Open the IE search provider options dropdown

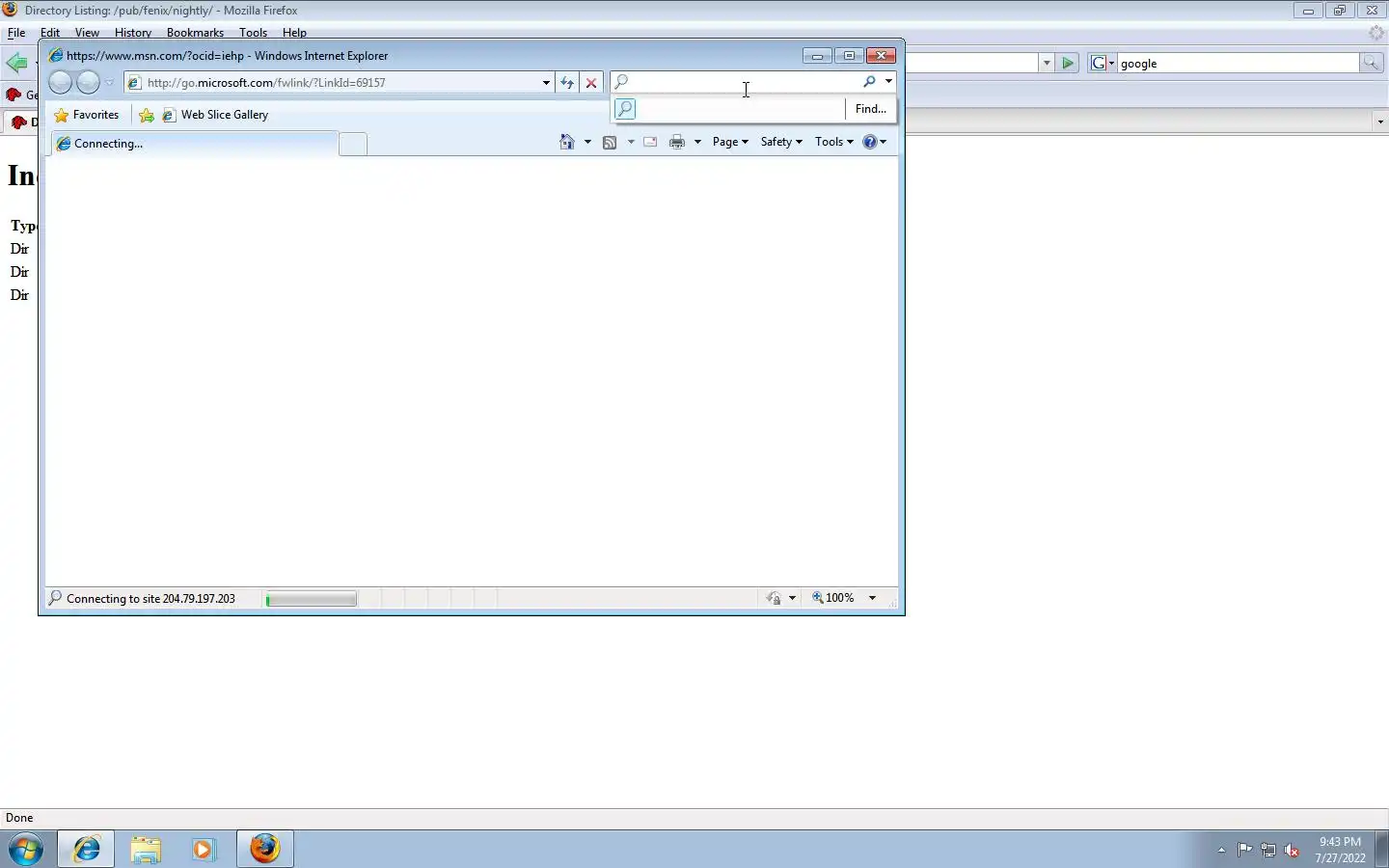click(x=888, y=82)
